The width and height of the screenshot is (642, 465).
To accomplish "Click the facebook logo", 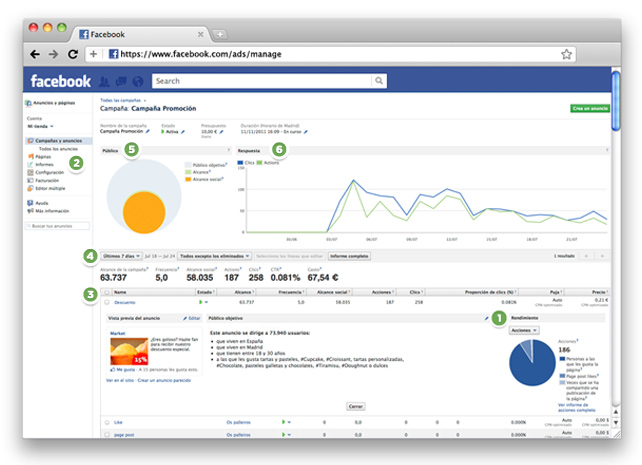I will pyautogui.click(x=61, y=81).
